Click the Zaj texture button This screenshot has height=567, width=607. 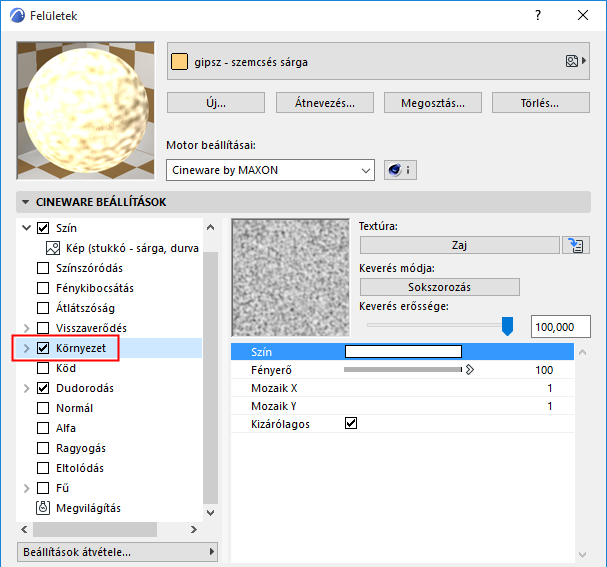(x=460, y=245)
